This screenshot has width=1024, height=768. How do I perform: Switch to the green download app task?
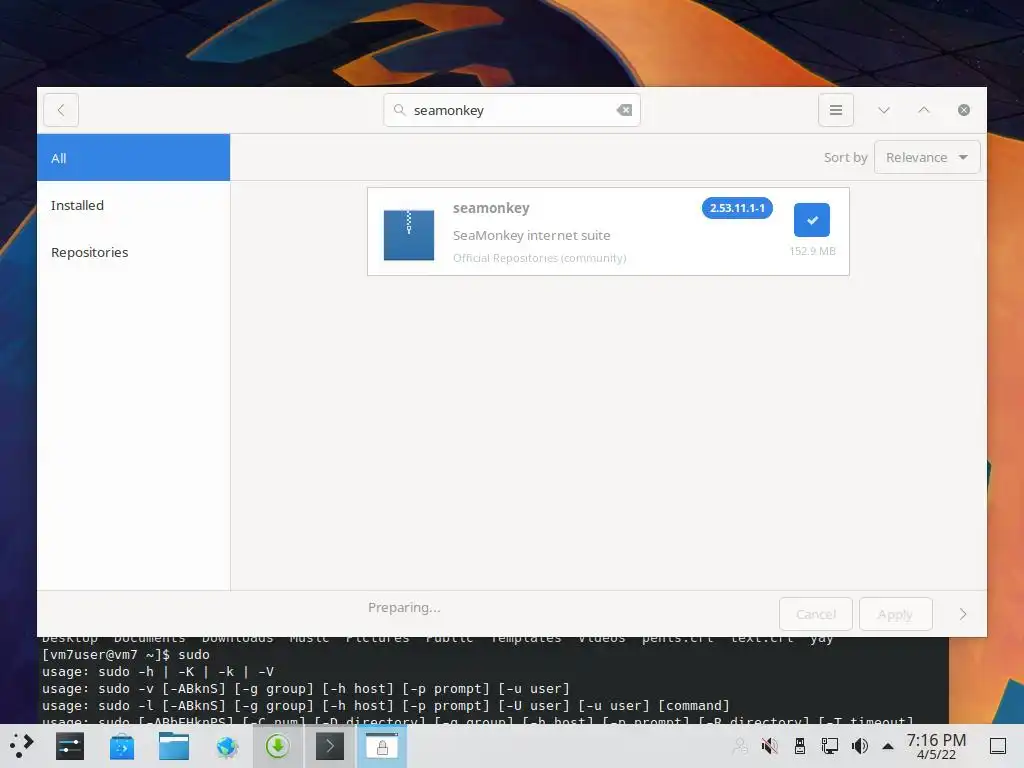[x=278, y=746]
